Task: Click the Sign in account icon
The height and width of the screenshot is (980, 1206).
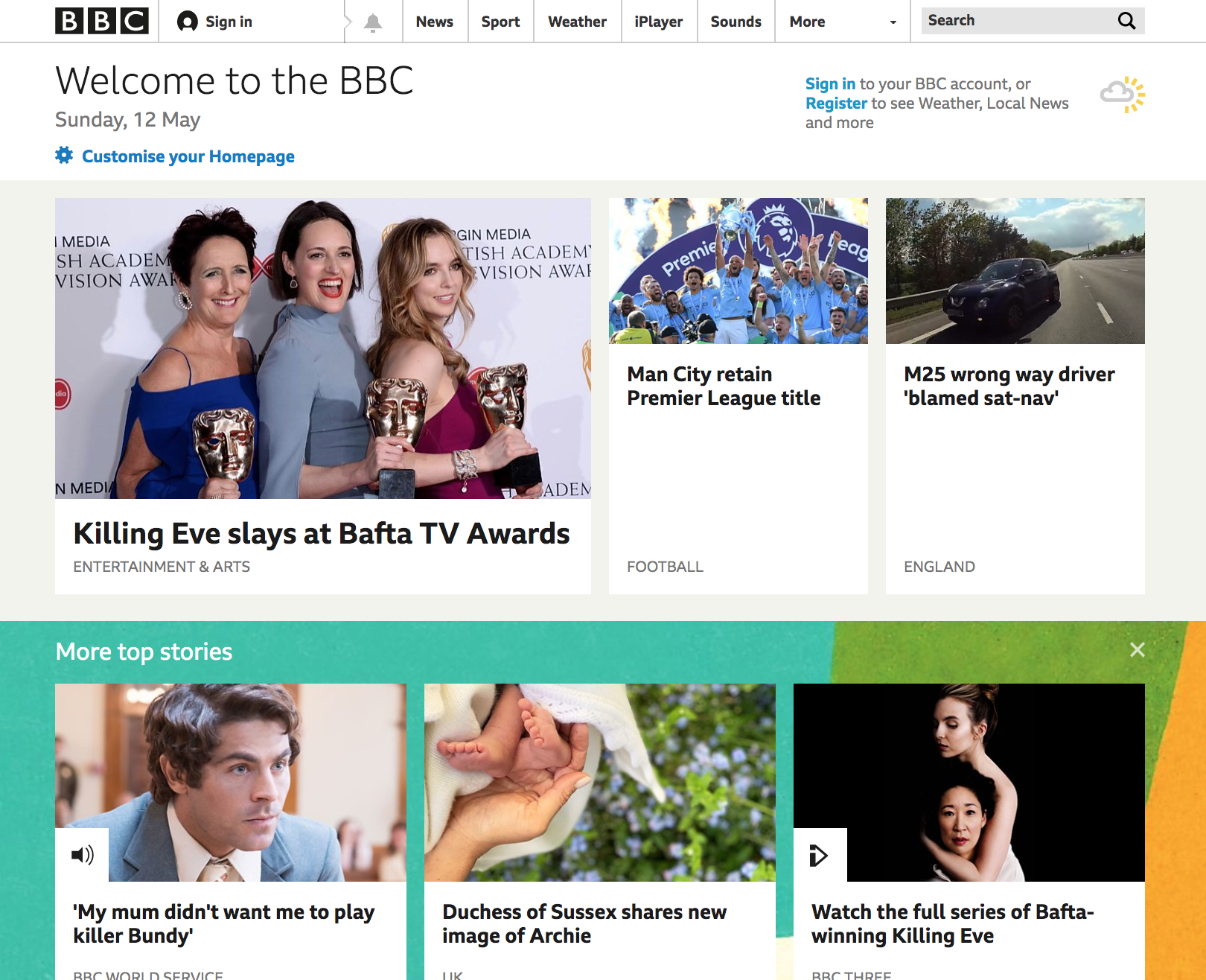Action: [x=185, y=21]
